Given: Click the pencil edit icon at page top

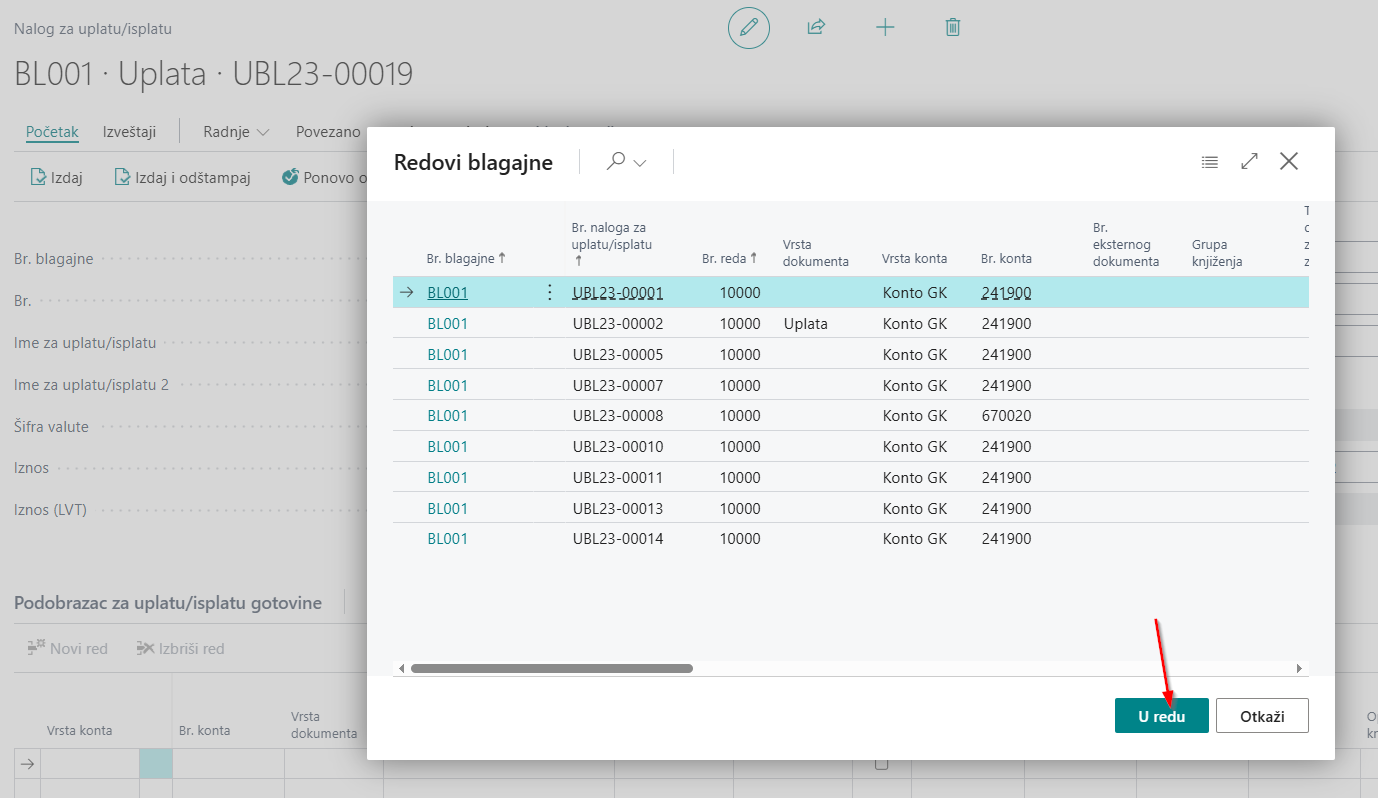Looking at the screenshot, I should pos(748,28).
